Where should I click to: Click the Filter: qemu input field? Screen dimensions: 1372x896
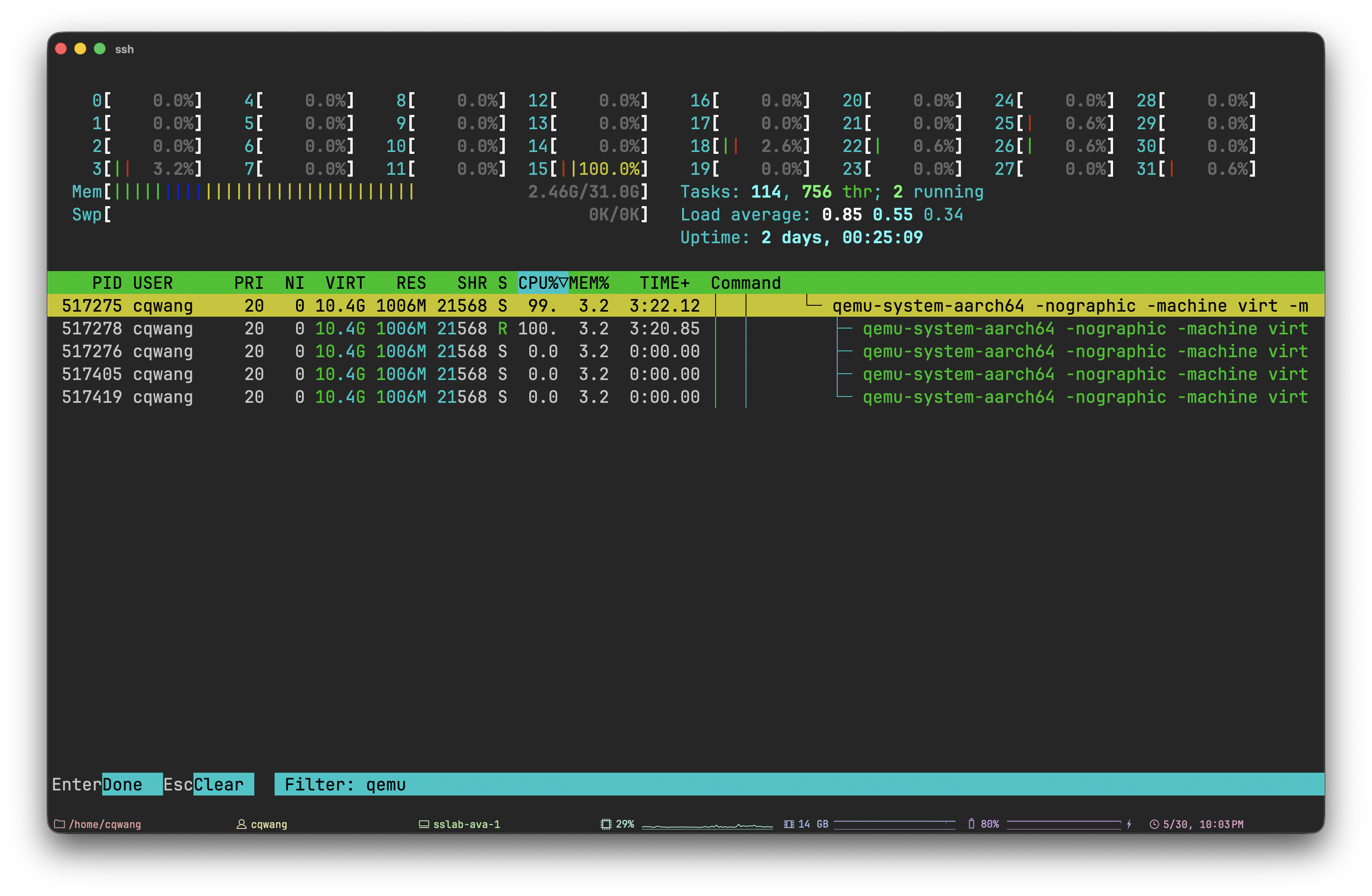799,784
